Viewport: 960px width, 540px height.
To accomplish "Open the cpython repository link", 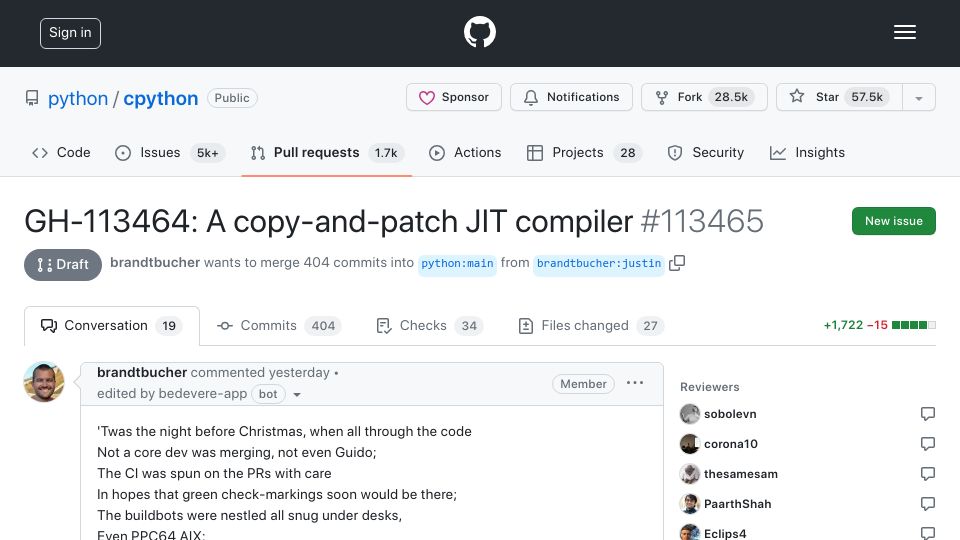I will click(160, 98).
